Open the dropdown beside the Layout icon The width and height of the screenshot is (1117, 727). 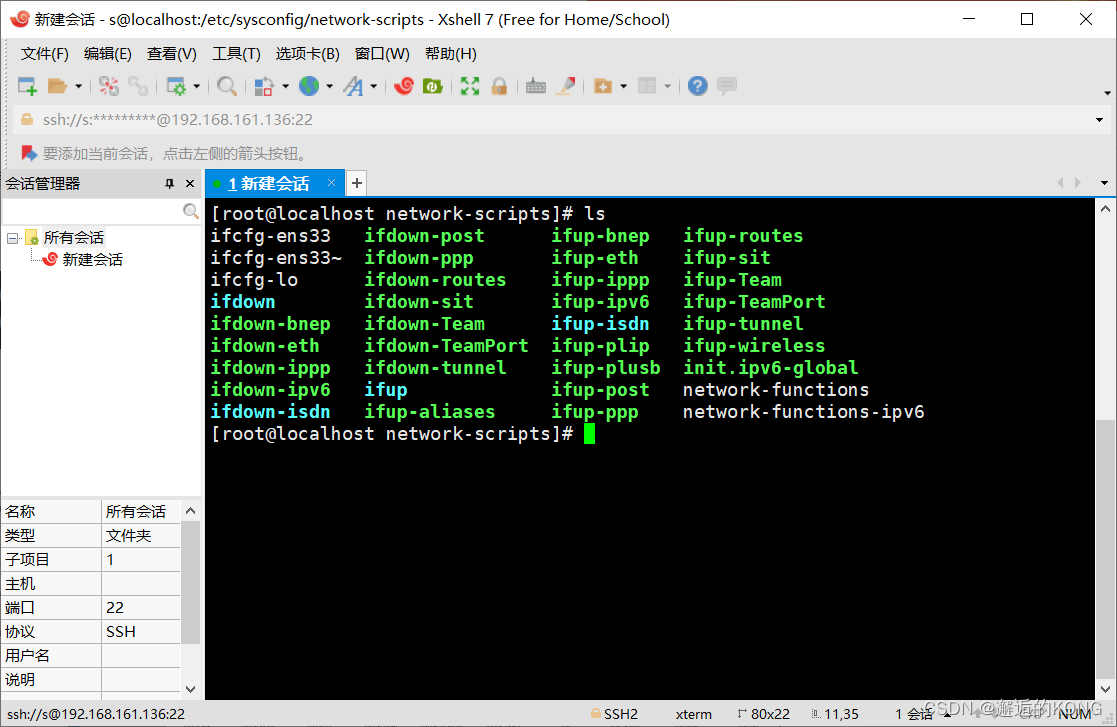pyautogui.click(x=667, y=86)
